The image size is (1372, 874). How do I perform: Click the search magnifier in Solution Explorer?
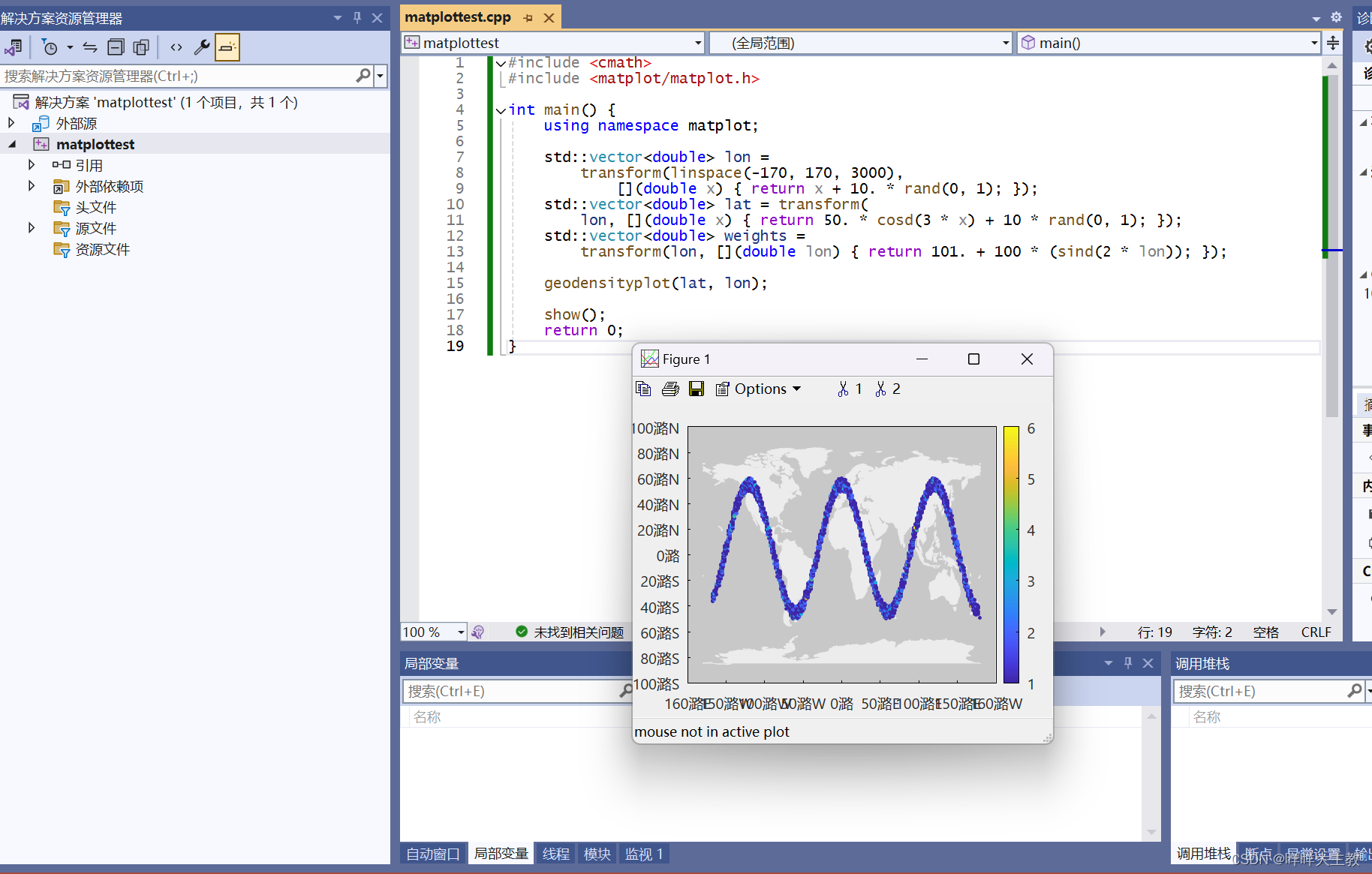(x=363, y=75)
